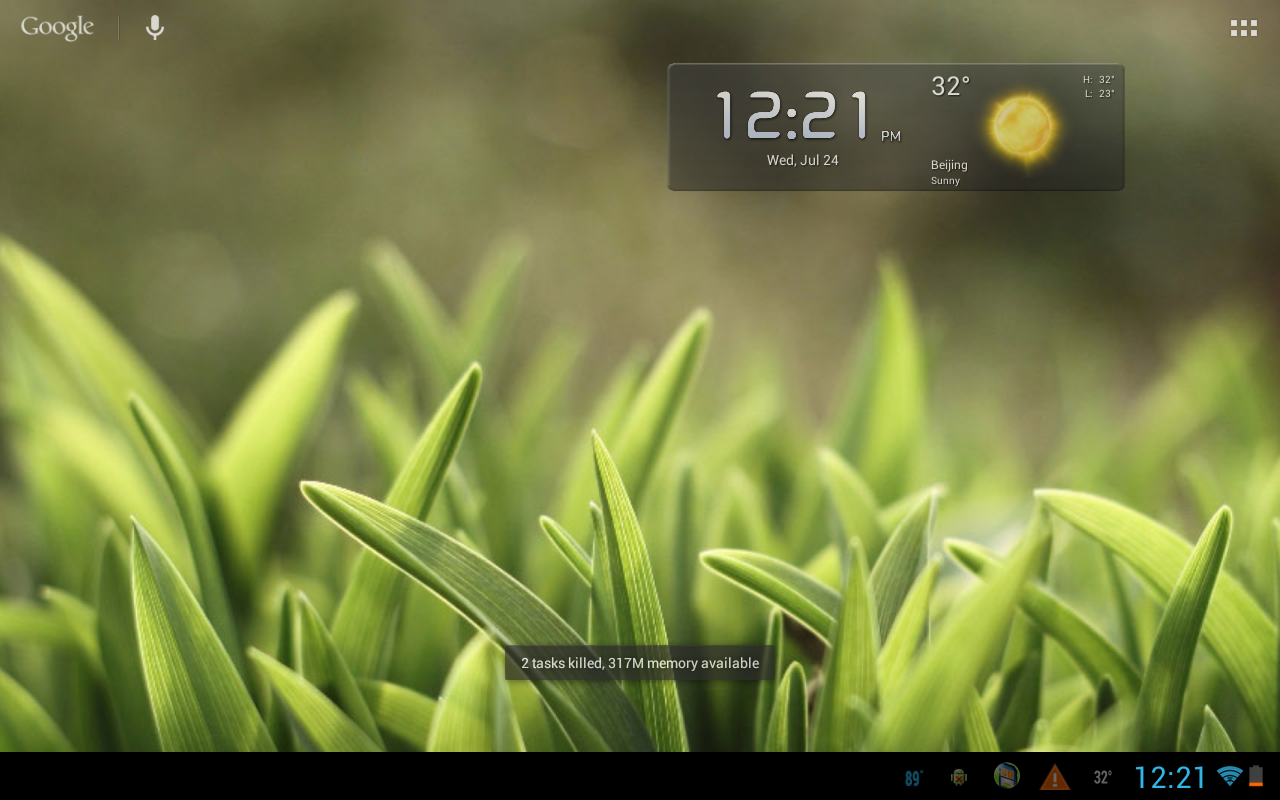Select the Google search logo
1280x800 pixels.
pyautogui.click(x=56, y=27)
